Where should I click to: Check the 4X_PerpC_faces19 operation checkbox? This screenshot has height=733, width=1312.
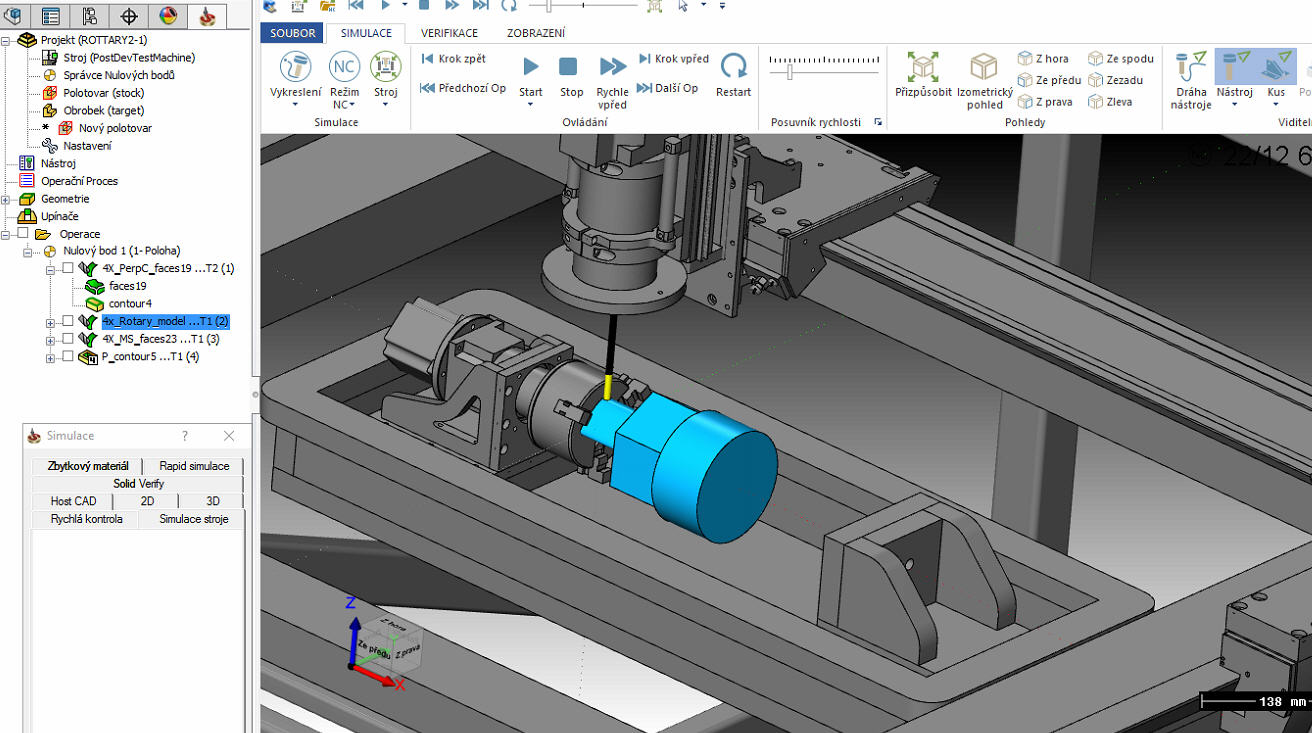(68, 268)
